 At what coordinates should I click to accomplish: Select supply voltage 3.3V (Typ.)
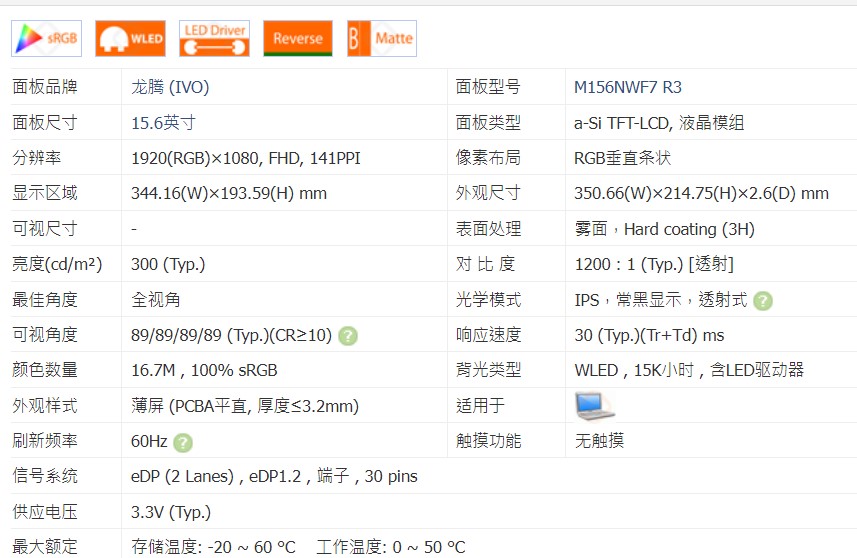tap(171, 512)
